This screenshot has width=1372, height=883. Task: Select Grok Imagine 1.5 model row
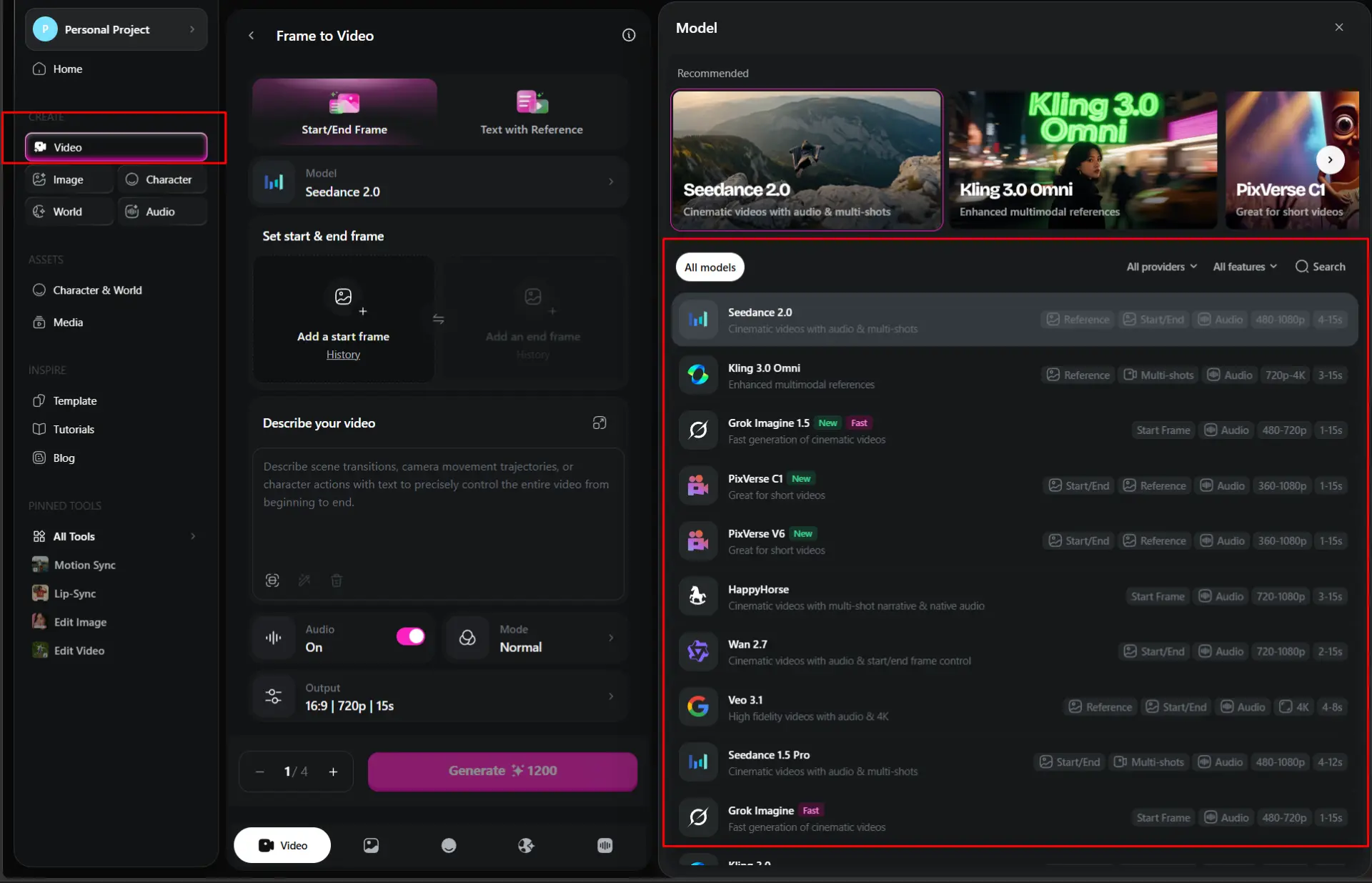(x=1015, y=430)
